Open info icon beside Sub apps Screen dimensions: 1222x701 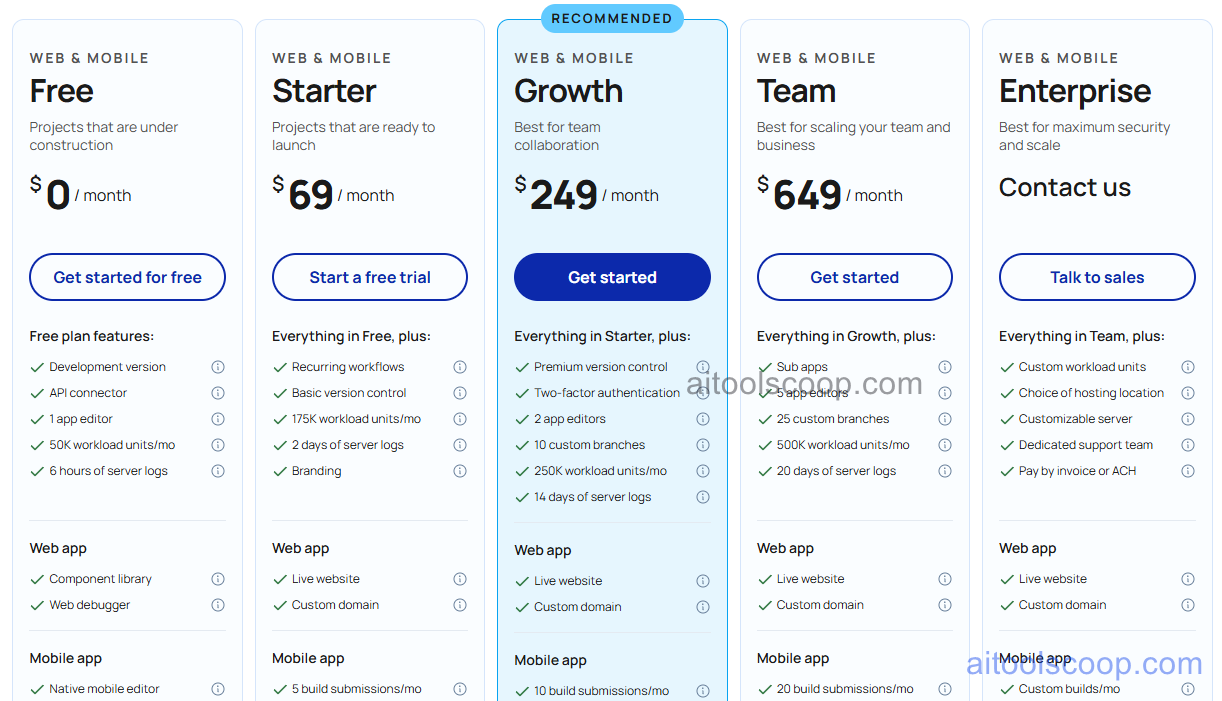[x=945, y=367]
